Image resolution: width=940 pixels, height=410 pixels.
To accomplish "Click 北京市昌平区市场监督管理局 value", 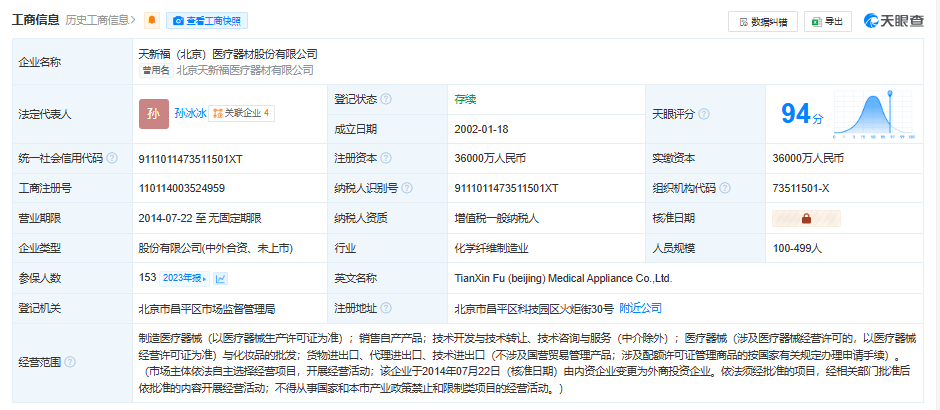I will point(206,309).
